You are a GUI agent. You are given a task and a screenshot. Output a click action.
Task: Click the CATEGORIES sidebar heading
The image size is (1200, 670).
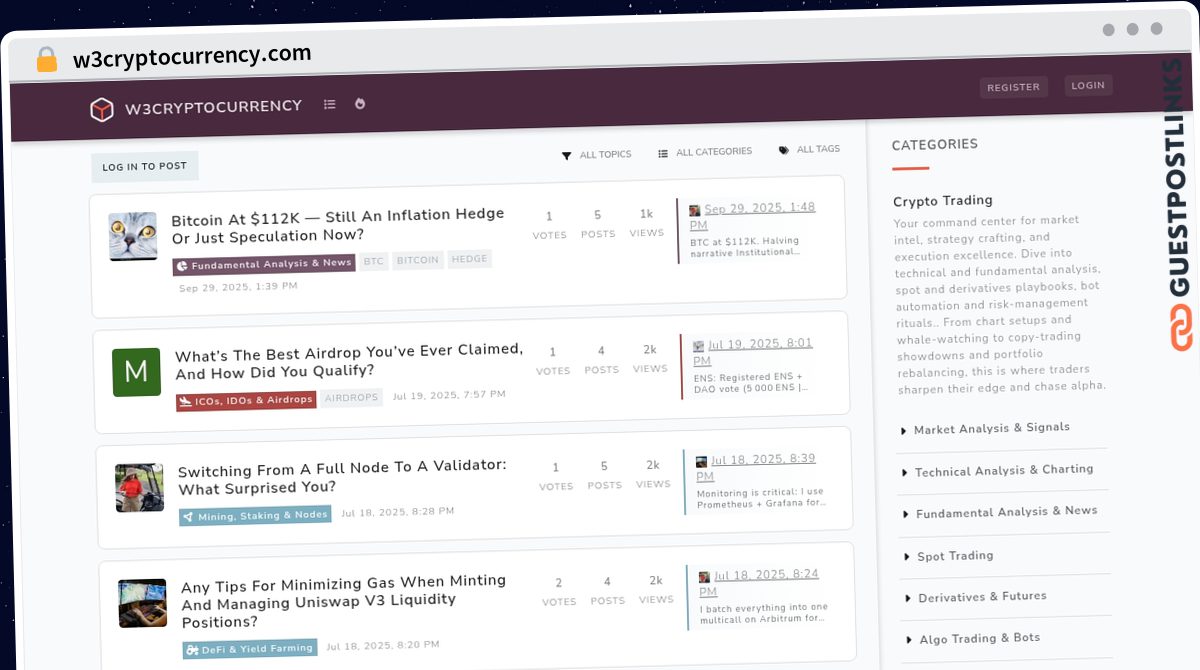[935, 145]
